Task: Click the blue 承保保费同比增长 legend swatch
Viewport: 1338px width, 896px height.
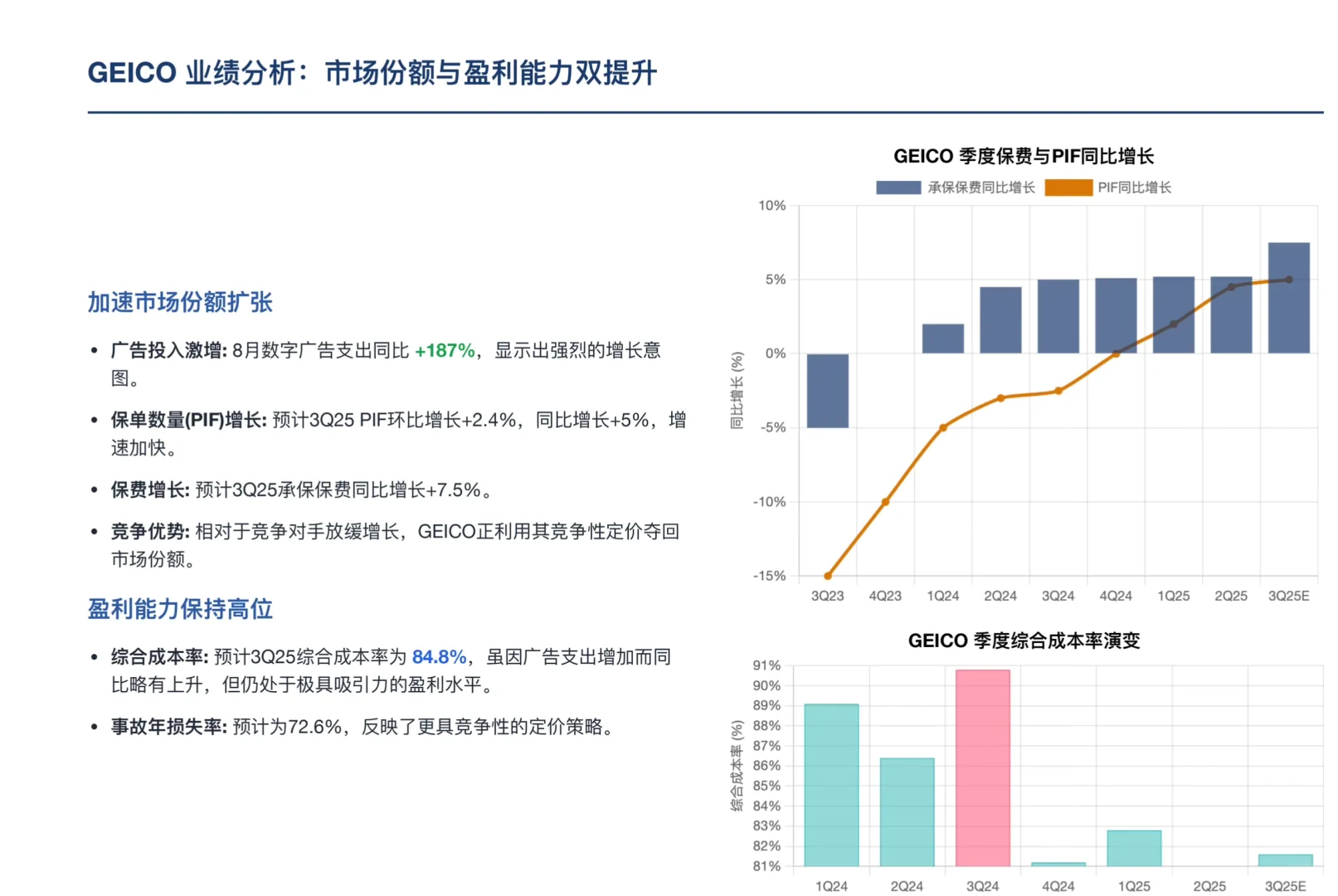Action: coord(898,187)
